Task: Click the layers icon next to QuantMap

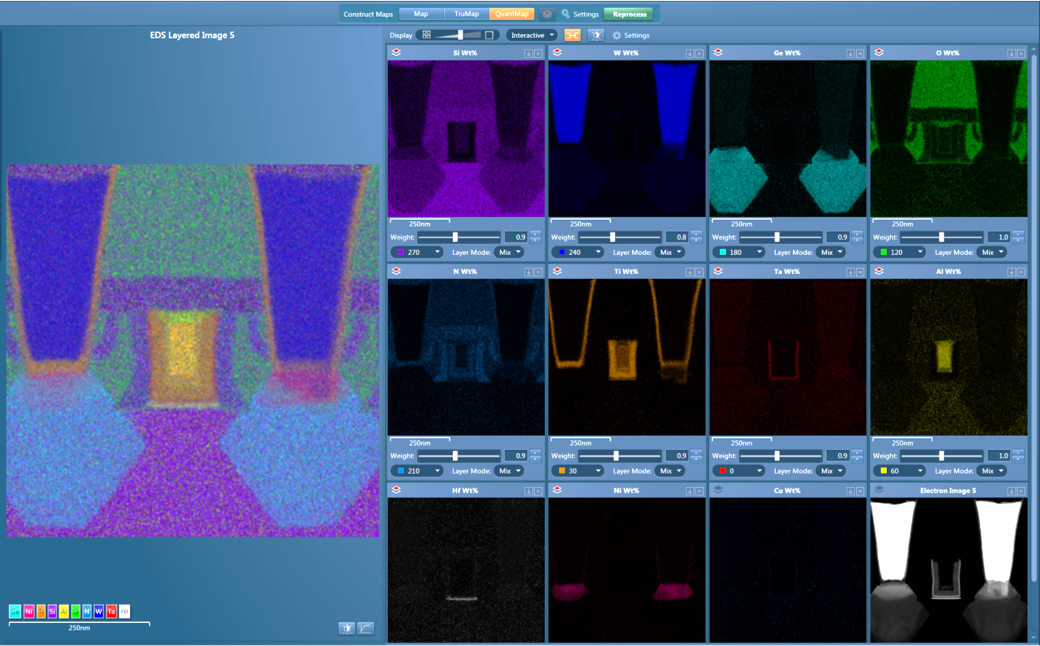Action: tap(547, 14)
